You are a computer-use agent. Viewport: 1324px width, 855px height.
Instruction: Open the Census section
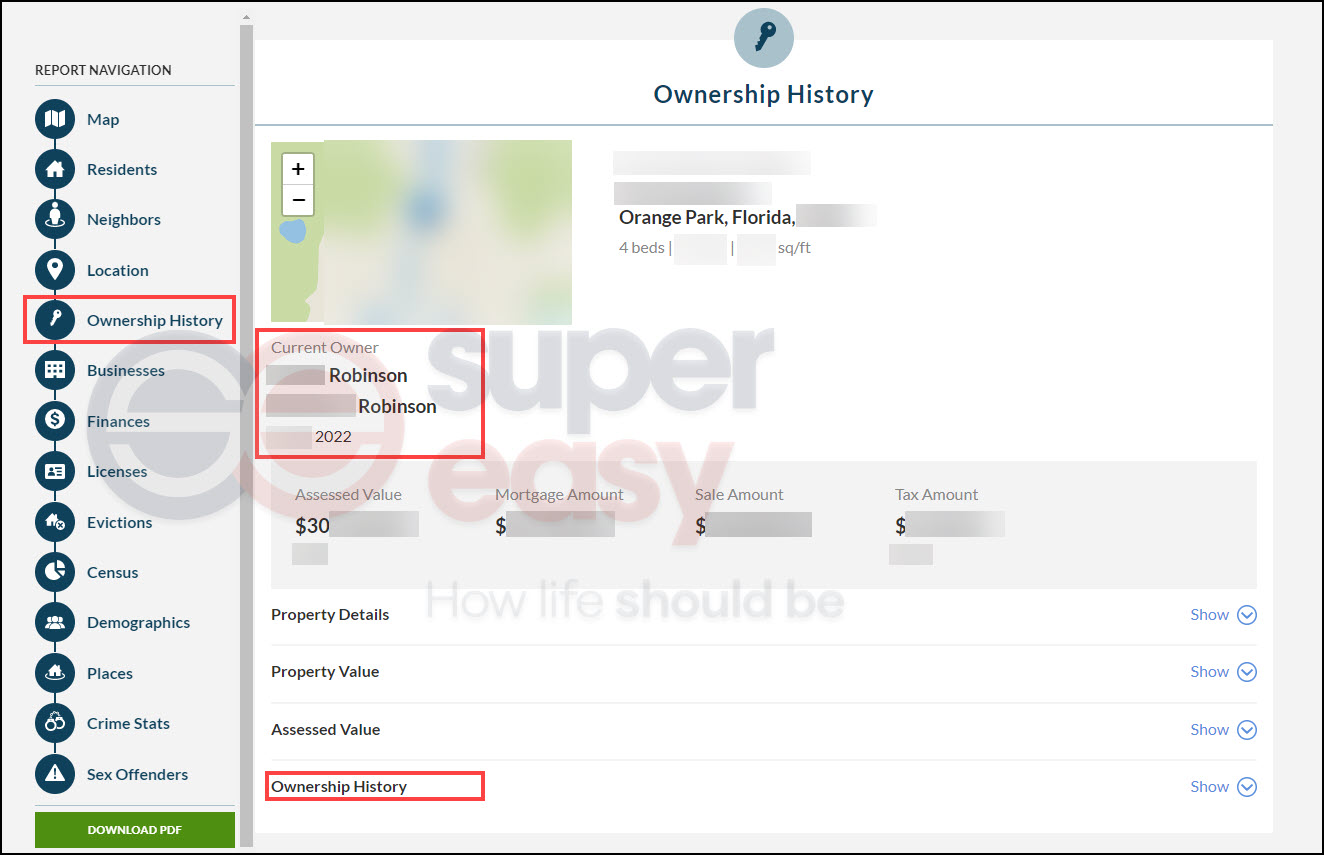113,572
